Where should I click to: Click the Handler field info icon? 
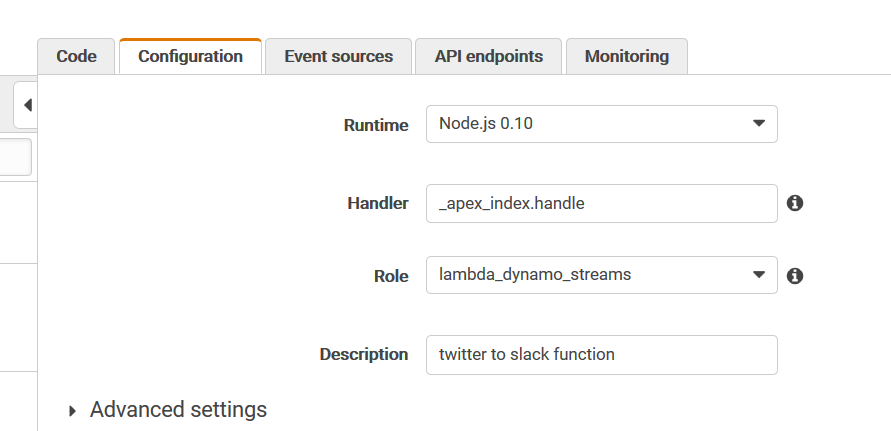pyautogui.click(x=795, y=203)
